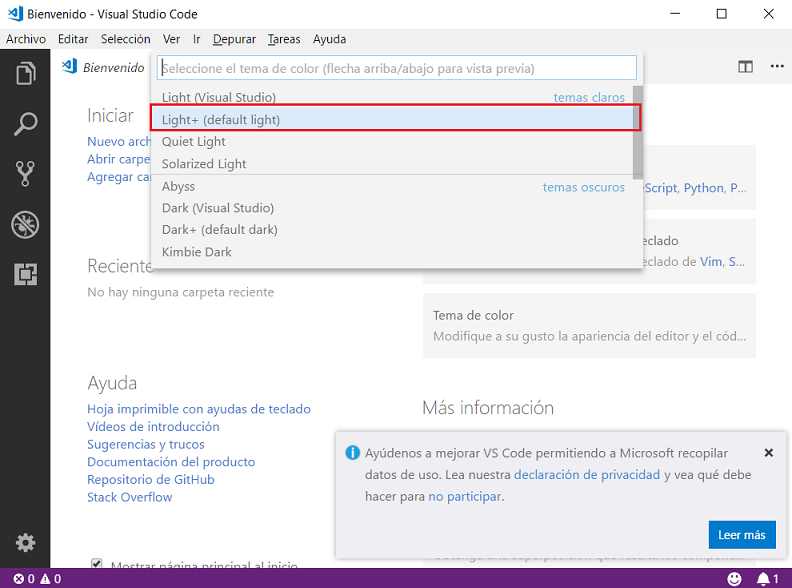Toggle the show welcome page on startup checkbox

point(96,563)
